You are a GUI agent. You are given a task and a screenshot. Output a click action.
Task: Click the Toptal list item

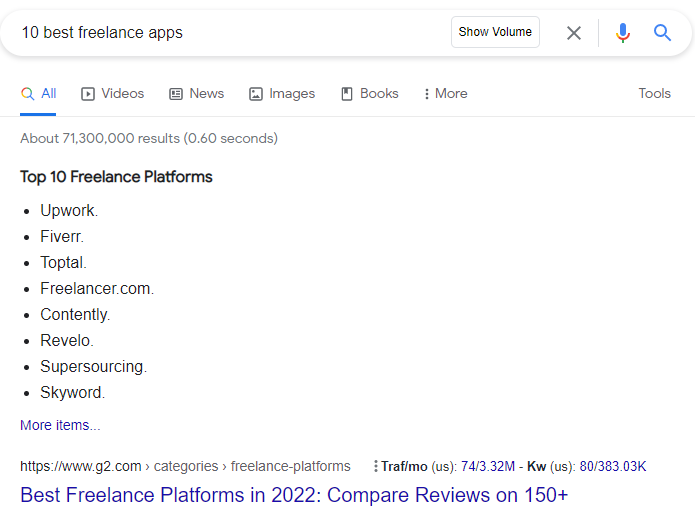63,262
